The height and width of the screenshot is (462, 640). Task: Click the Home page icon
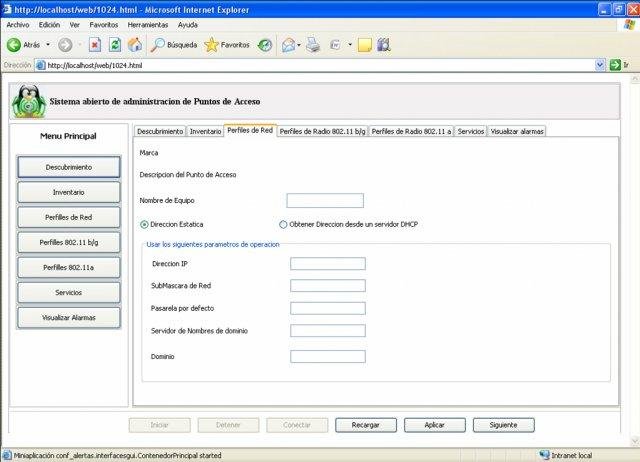point(135,44)
